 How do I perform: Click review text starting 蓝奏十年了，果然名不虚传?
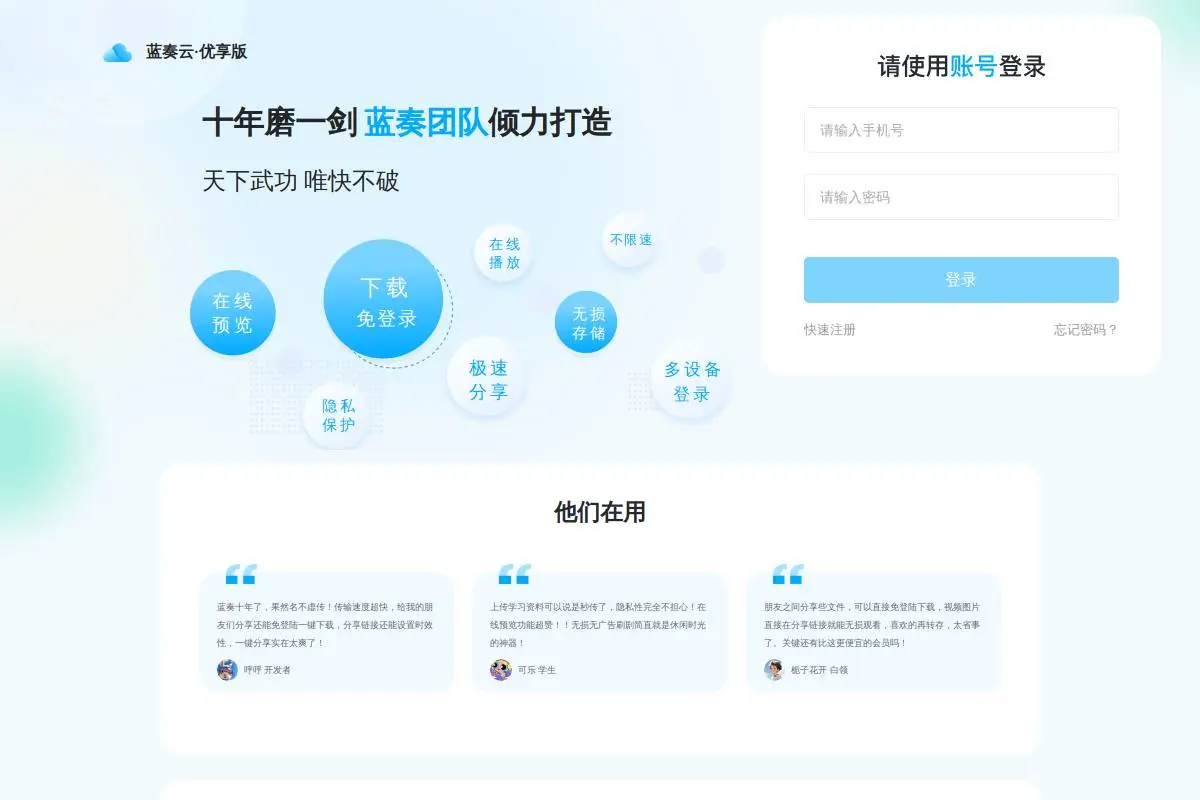[x=325, y=625]
